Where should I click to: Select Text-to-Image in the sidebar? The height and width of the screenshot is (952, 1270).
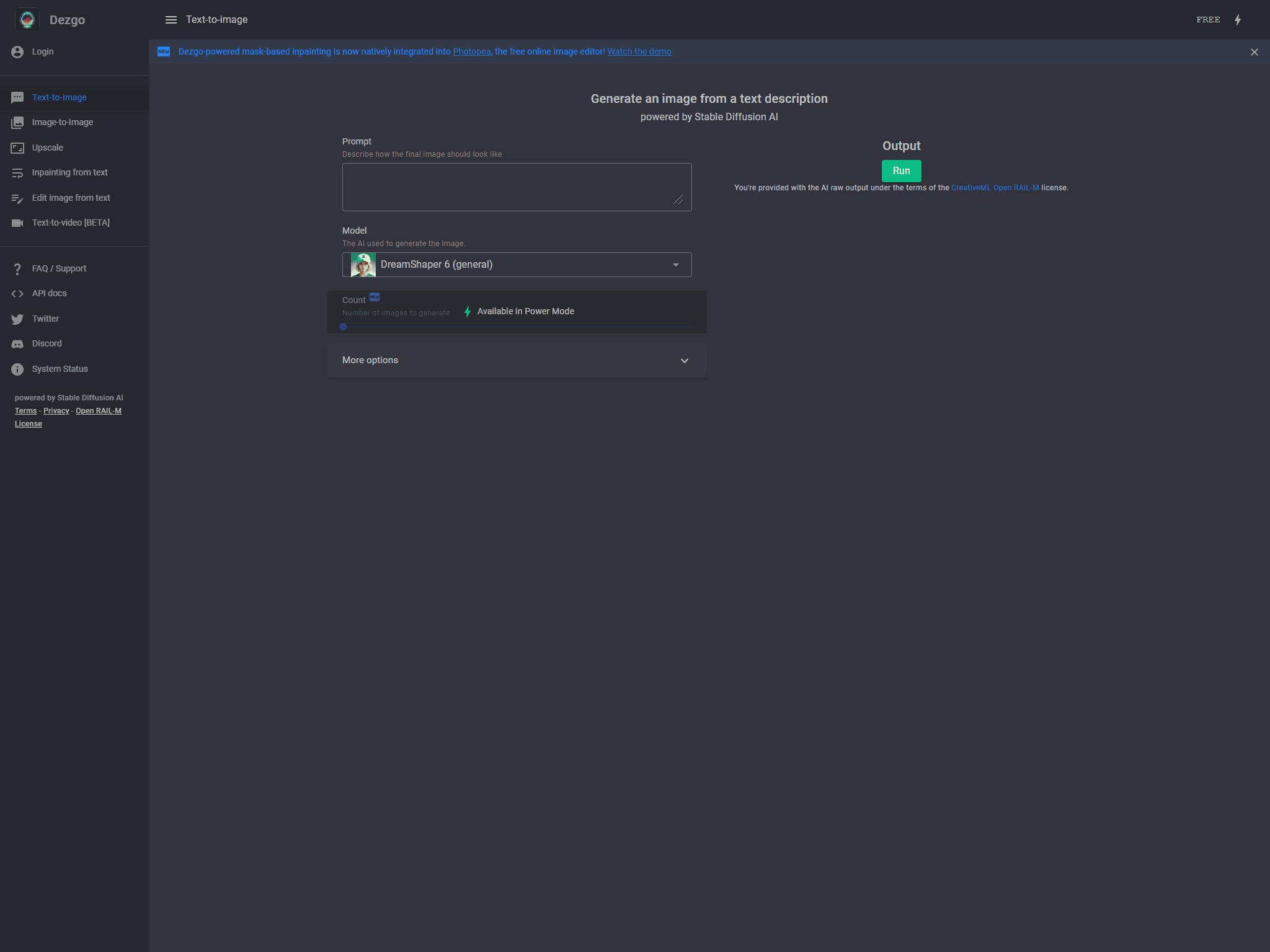pyautogui.click(x=74, y=98)
